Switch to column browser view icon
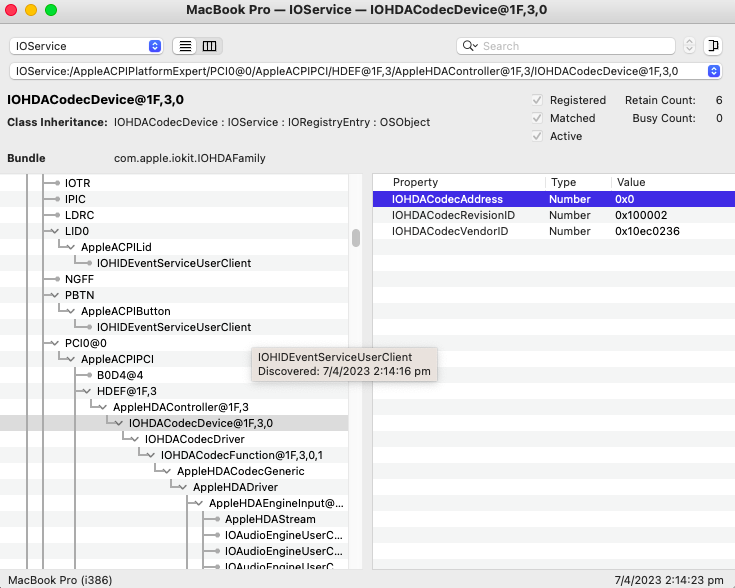 [x=210, y=46]
